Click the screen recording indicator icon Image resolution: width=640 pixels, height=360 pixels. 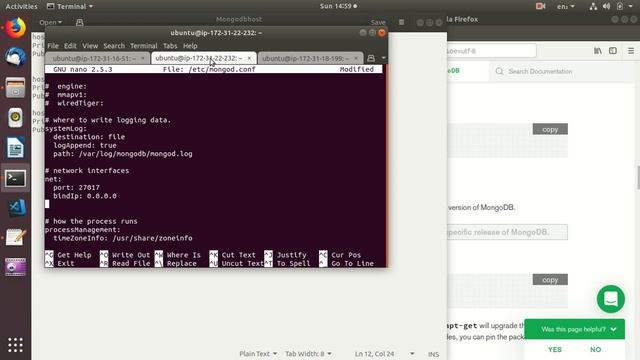[x=540, y=6]
